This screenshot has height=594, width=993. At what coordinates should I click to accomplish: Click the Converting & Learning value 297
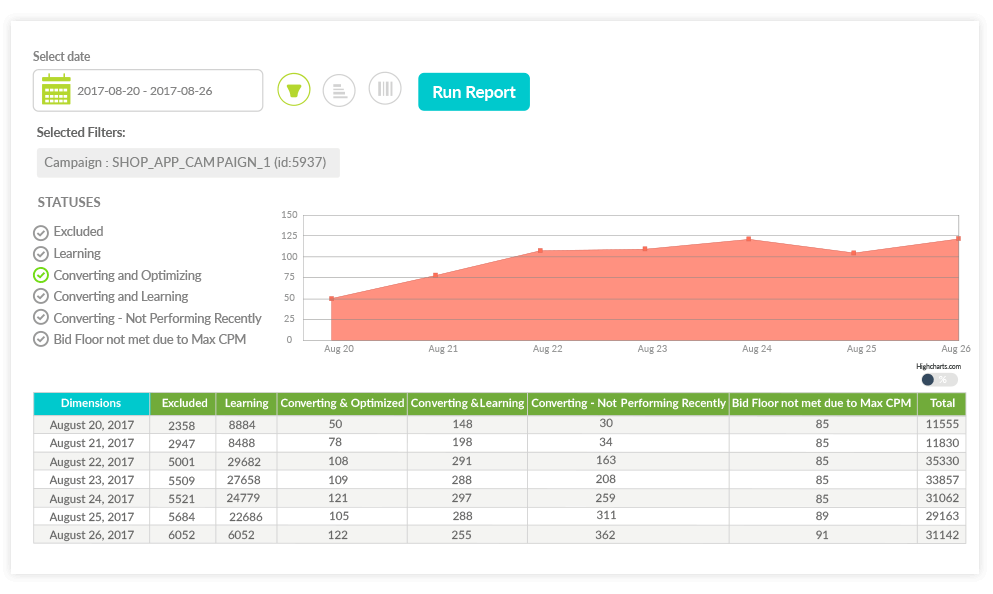coord(462,498)
